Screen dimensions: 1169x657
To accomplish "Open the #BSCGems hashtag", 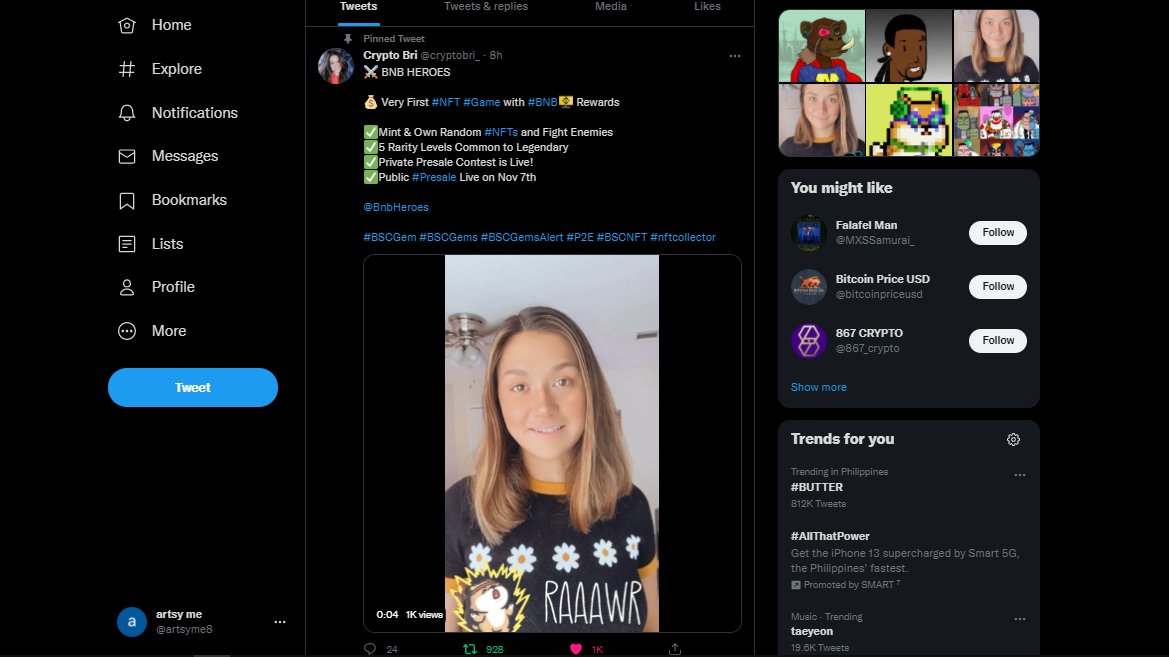I will tap(448, 237).
